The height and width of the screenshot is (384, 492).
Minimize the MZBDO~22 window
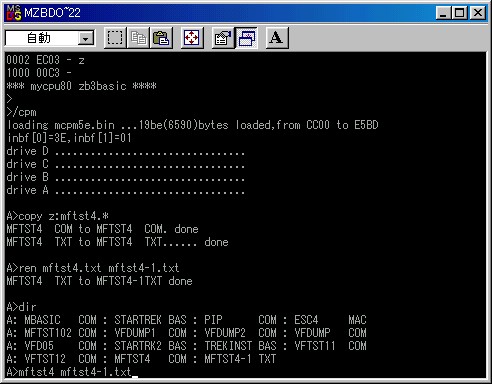click(443, 13)
